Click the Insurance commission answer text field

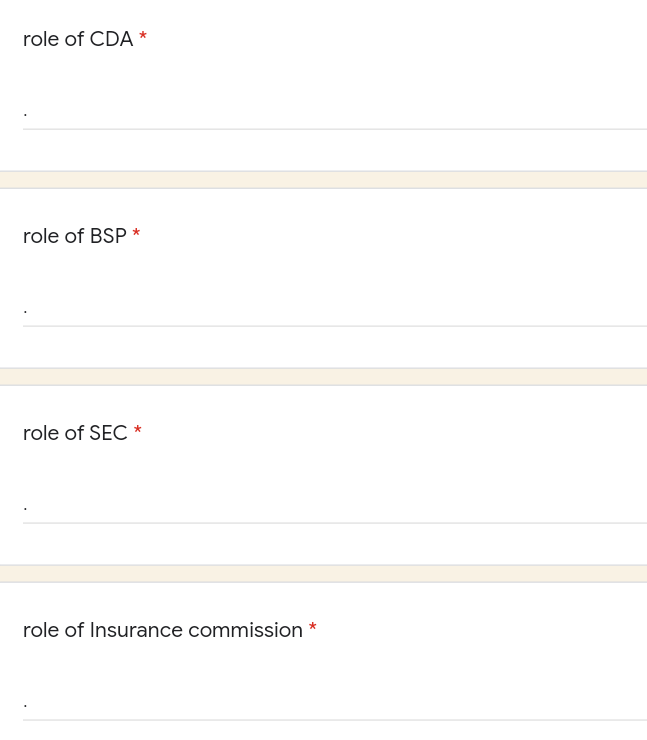(x=335, y=705)
